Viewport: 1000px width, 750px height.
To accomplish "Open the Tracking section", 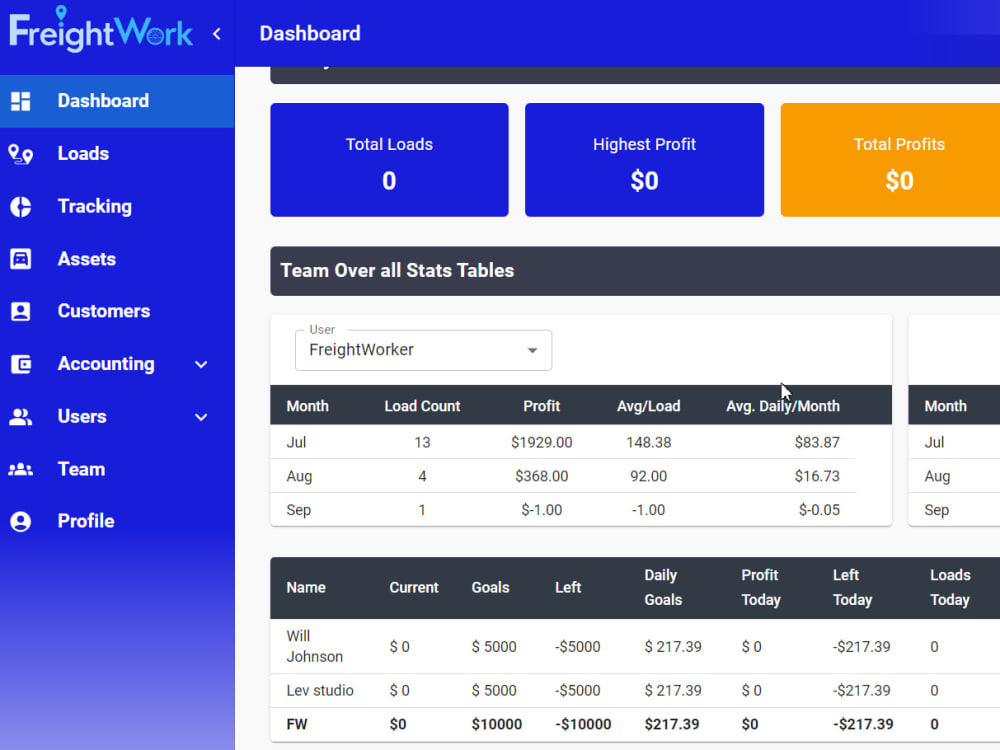I will [x=117, y=207].
